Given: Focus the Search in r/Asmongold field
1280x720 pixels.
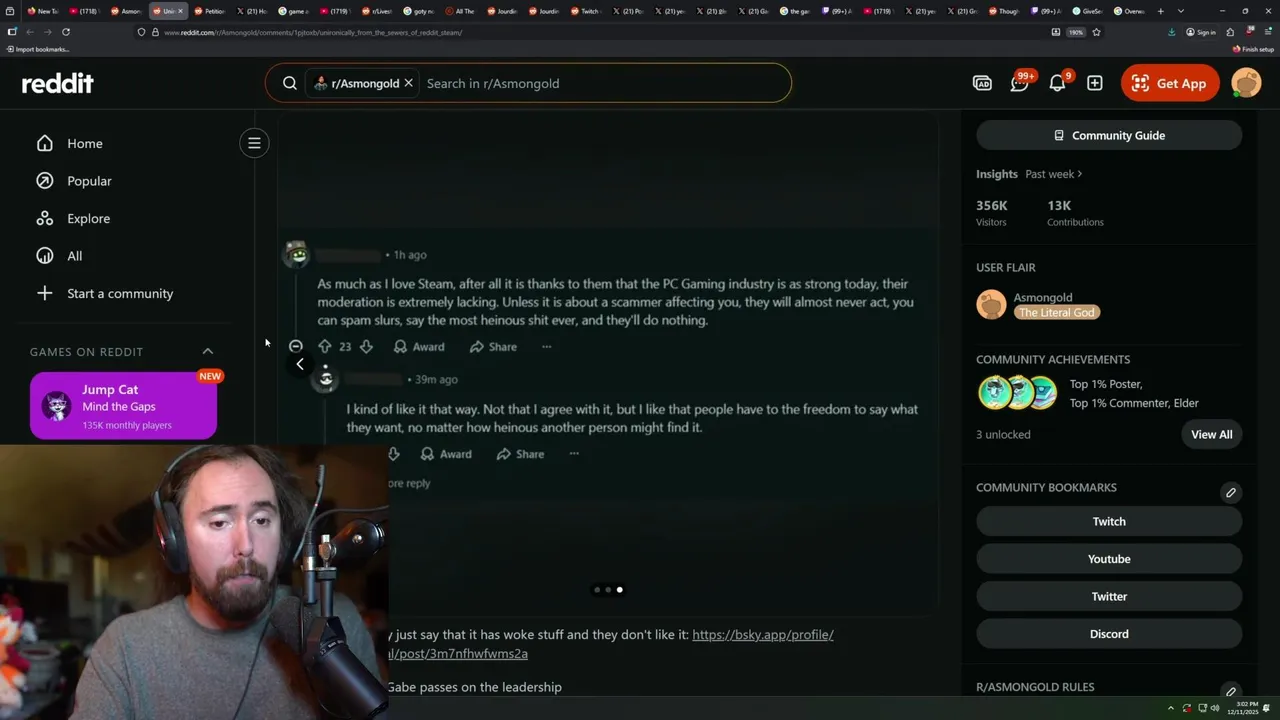Looking at the screenshot, I should (x=600, y=83).
